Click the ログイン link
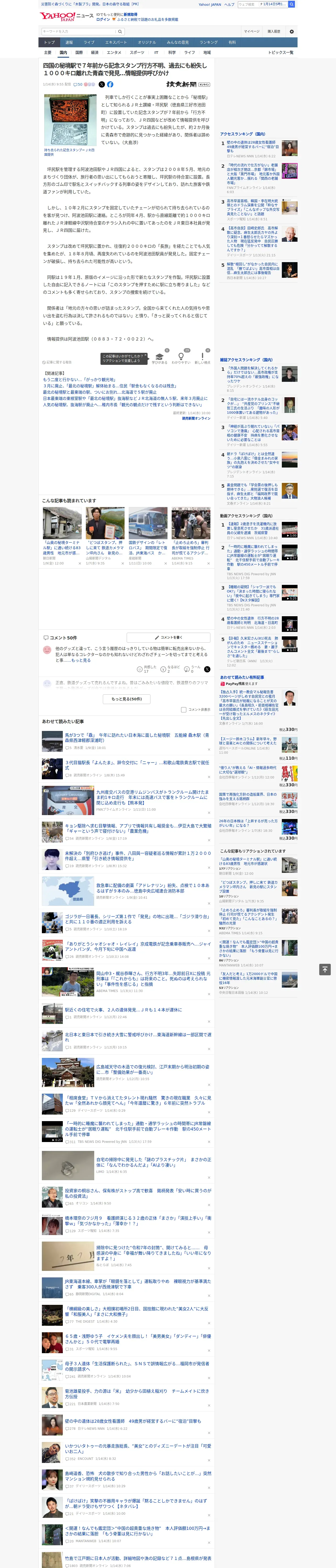The height and width of the screenshot is (1568, 336). 103,20
